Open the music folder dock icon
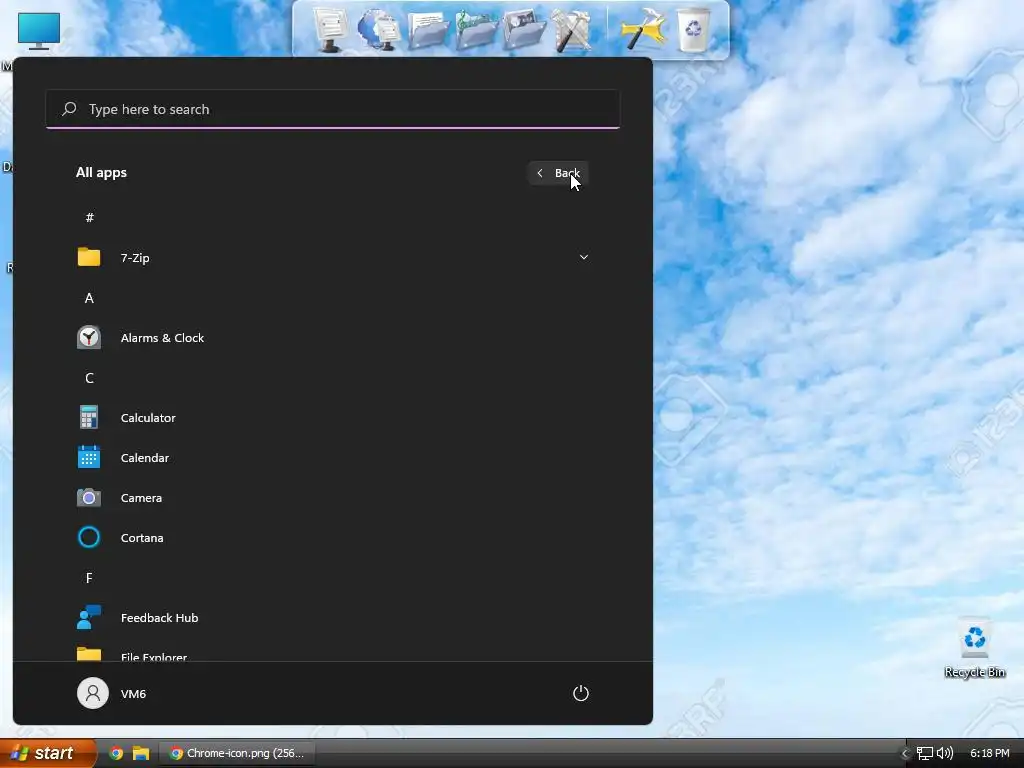Screen dimensions: 1024x768 (x=476, y=31)
